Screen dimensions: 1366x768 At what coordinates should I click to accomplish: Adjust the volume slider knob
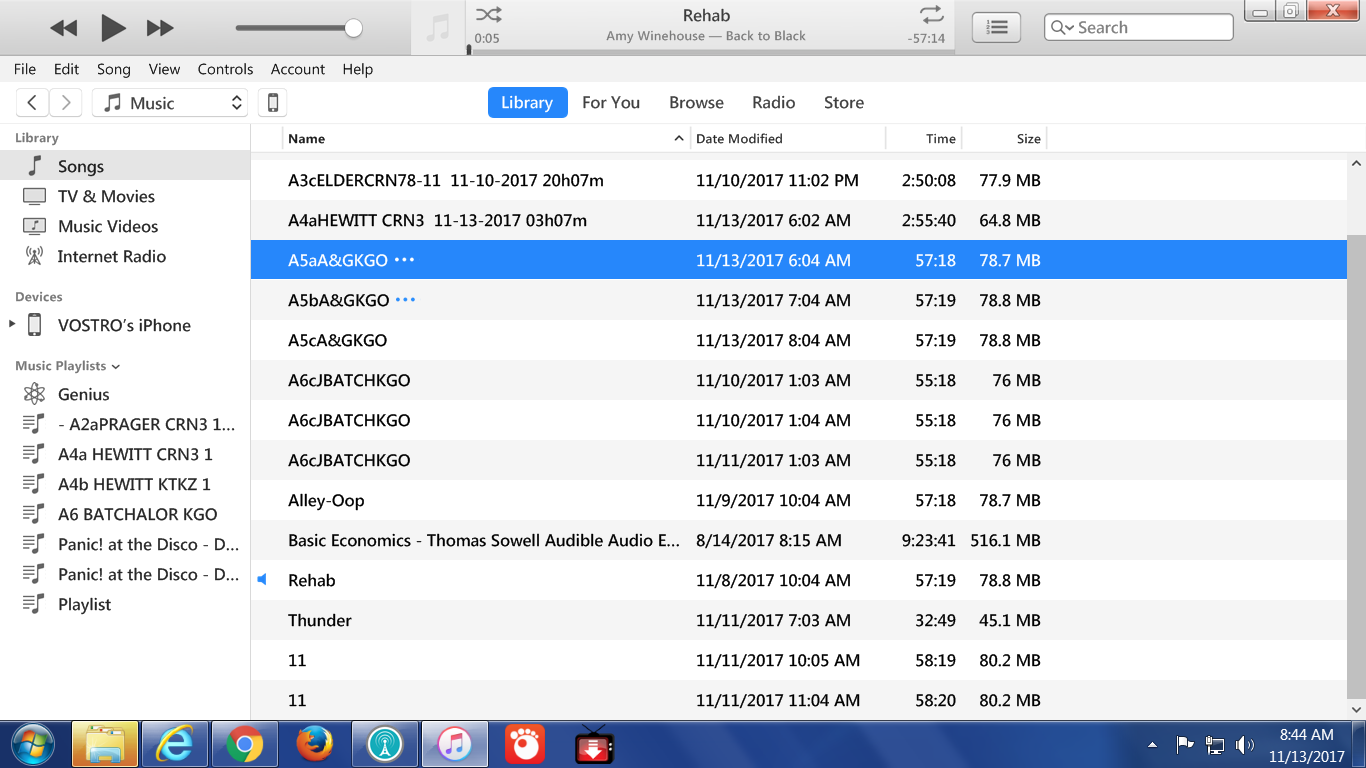click(353, 28)
